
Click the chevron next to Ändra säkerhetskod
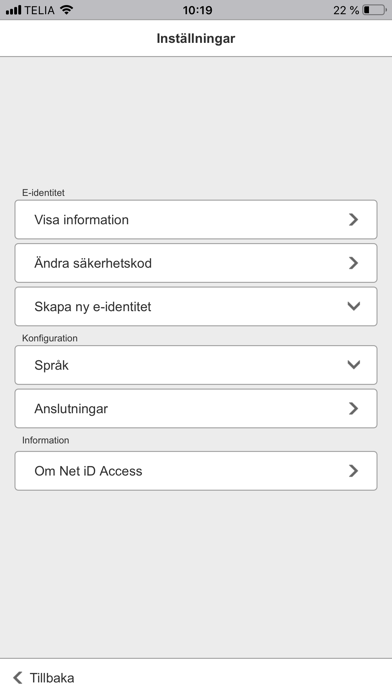point(353,263)
